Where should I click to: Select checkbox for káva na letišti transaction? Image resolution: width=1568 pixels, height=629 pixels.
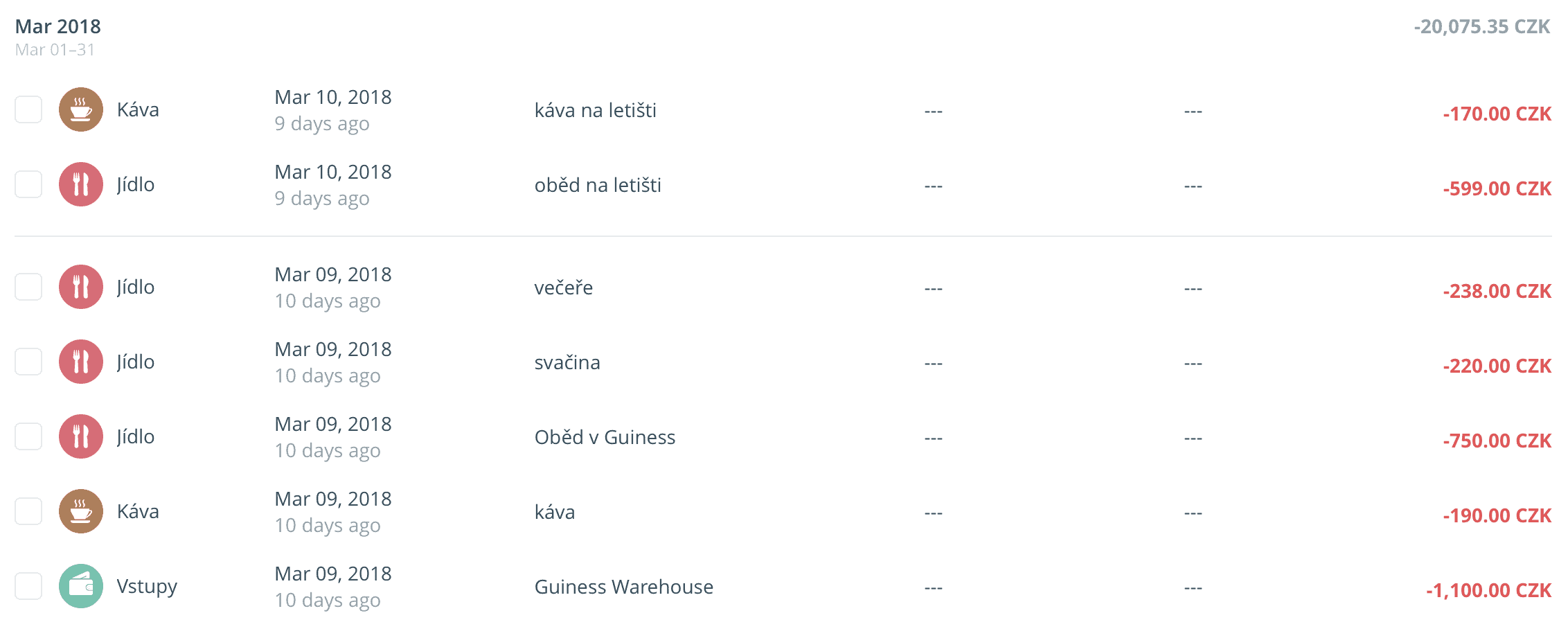point(28,109)
